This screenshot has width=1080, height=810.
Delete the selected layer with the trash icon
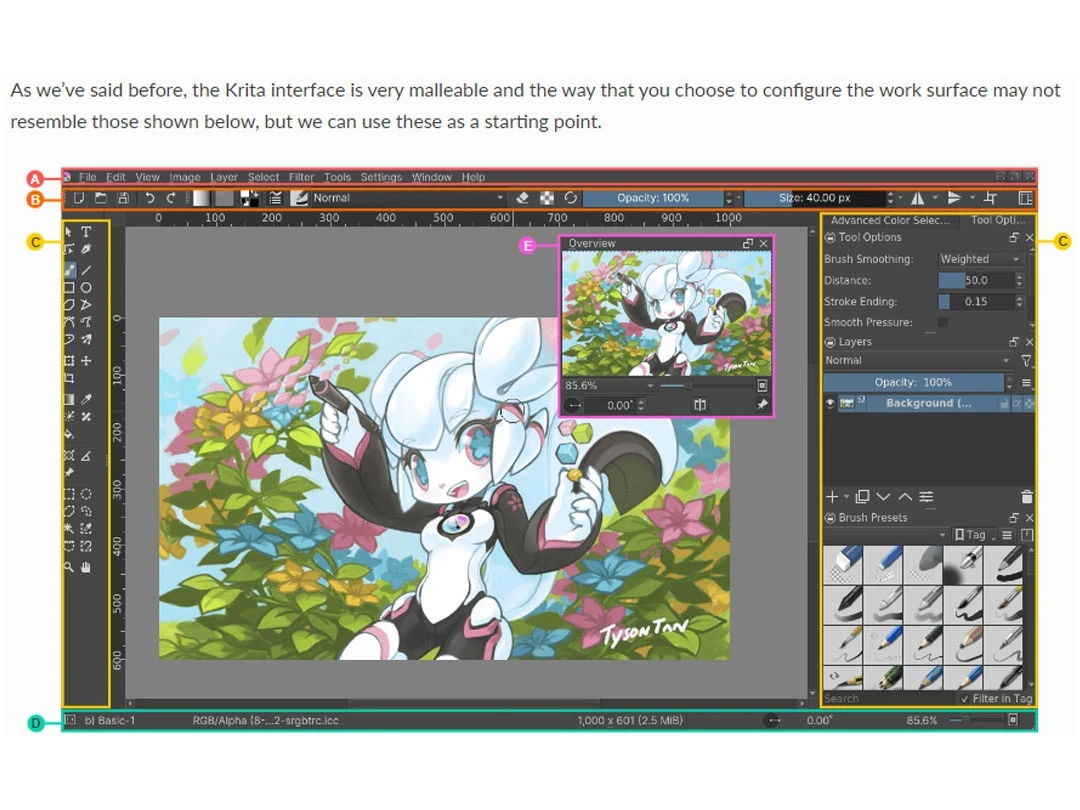click(x=1026, y=496)
